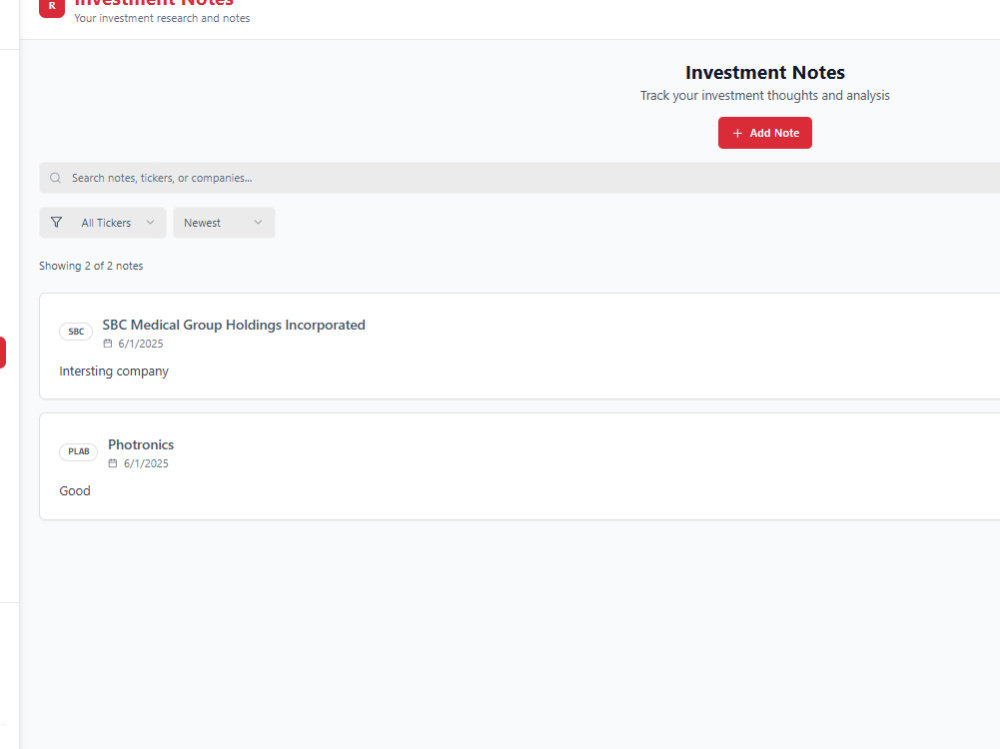
Task: Click the Investment Notes main heading
Action: pyautogui.click(x=765, y=73)
